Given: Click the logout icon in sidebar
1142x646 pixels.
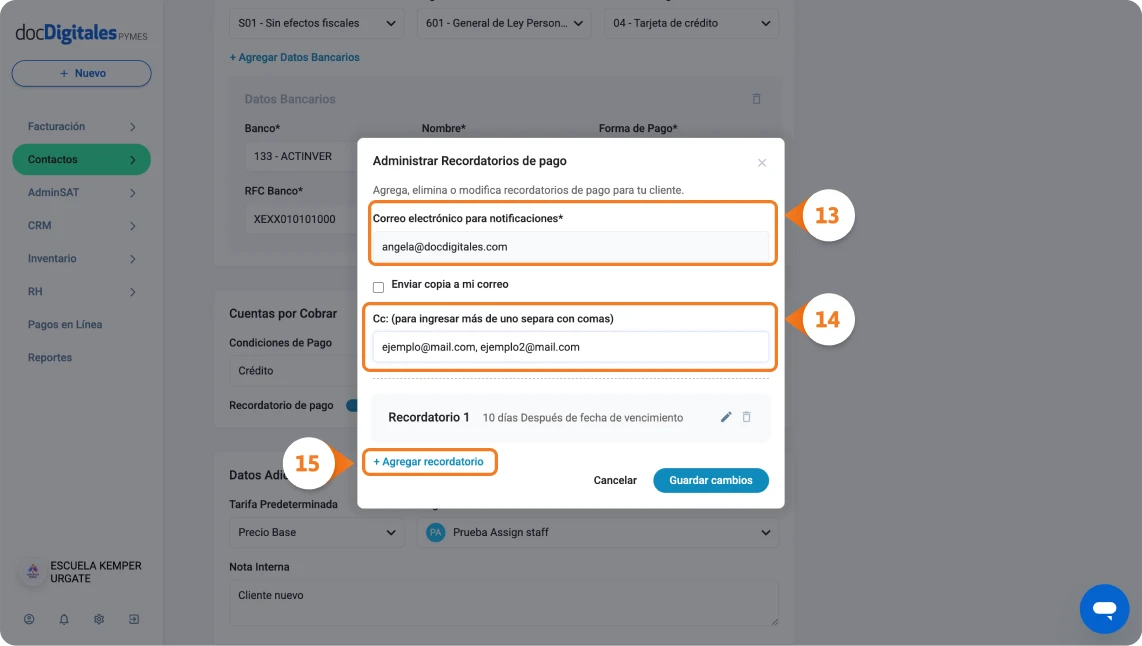Looking at the screenshot, I should click(x=134, y=619).
